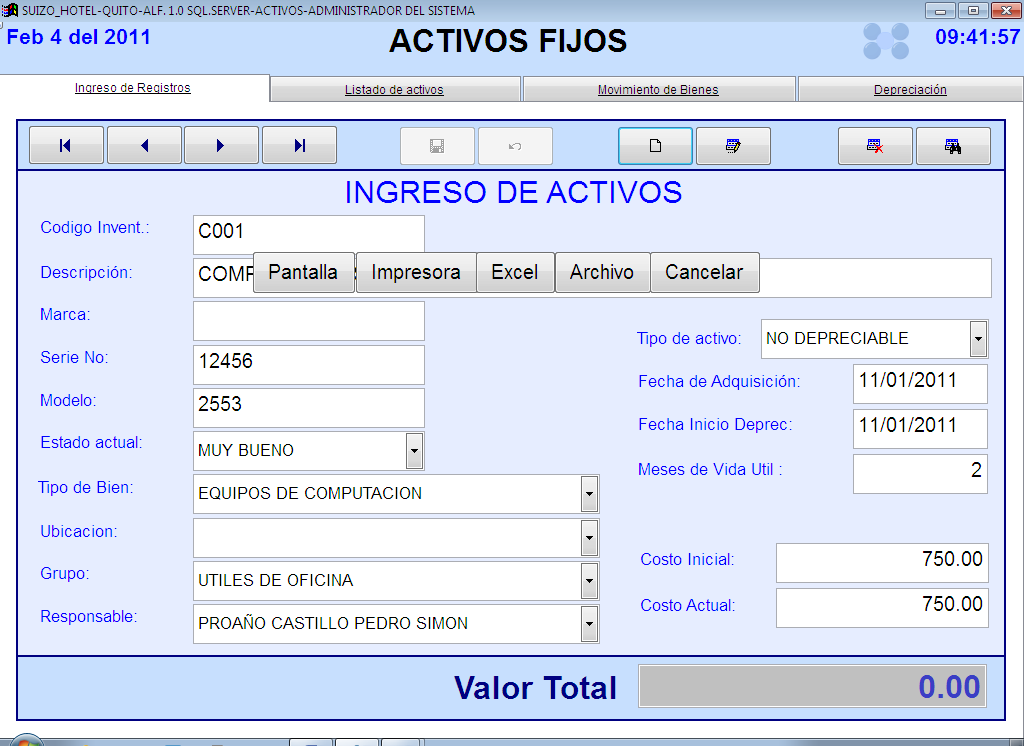This screenshot has width=1024, height=746.
Task: Switch to Listado de activos tab
Action: (x=394, y=90)
